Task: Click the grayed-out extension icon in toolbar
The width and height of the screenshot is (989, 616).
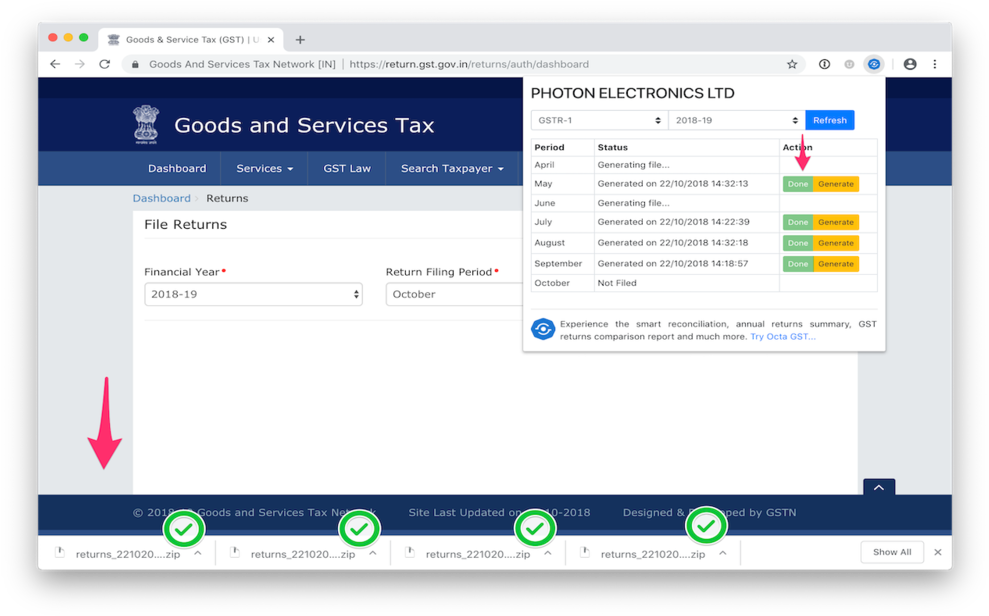Action: tap(849, 63)
